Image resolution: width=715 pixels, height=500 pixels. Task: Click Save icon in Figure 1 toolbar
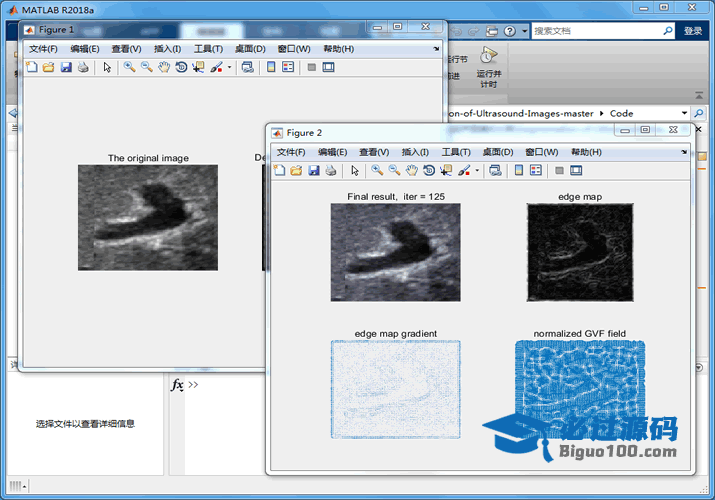(x=66, y=67)
